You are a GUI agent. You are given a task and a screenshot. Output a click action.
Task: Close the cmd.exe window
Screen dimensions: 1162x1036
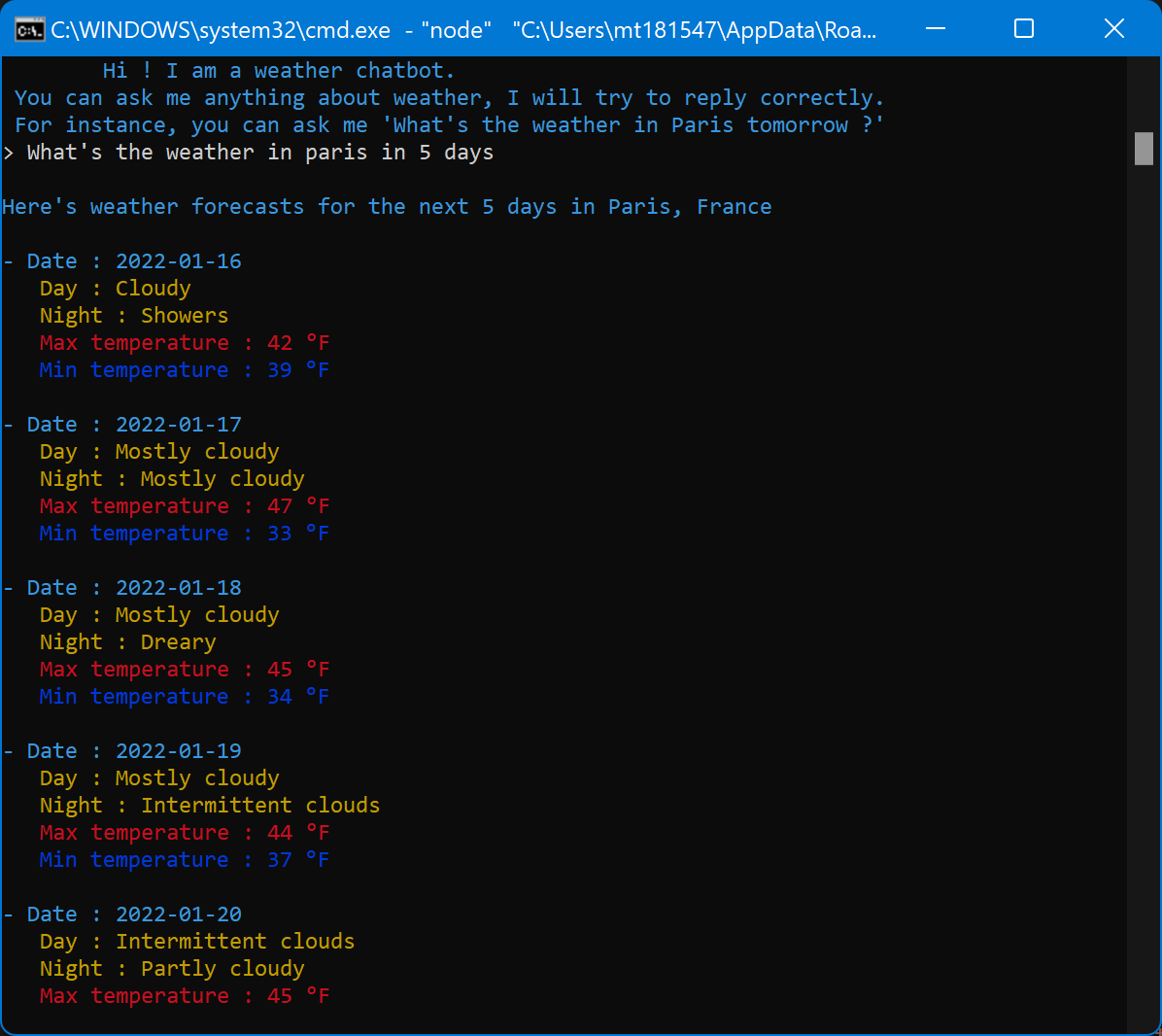click(x=1113, y=29)
